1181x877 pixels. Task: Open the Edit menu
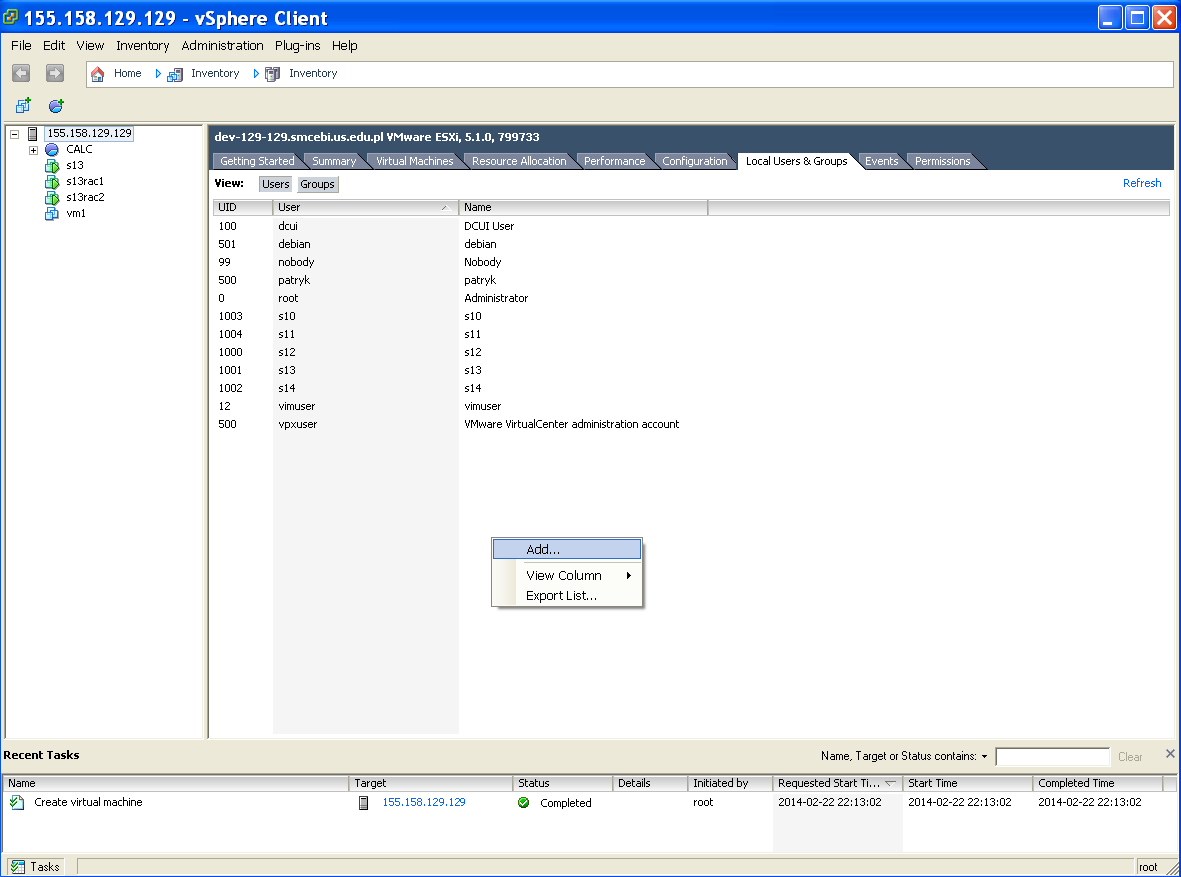point(53,46)
